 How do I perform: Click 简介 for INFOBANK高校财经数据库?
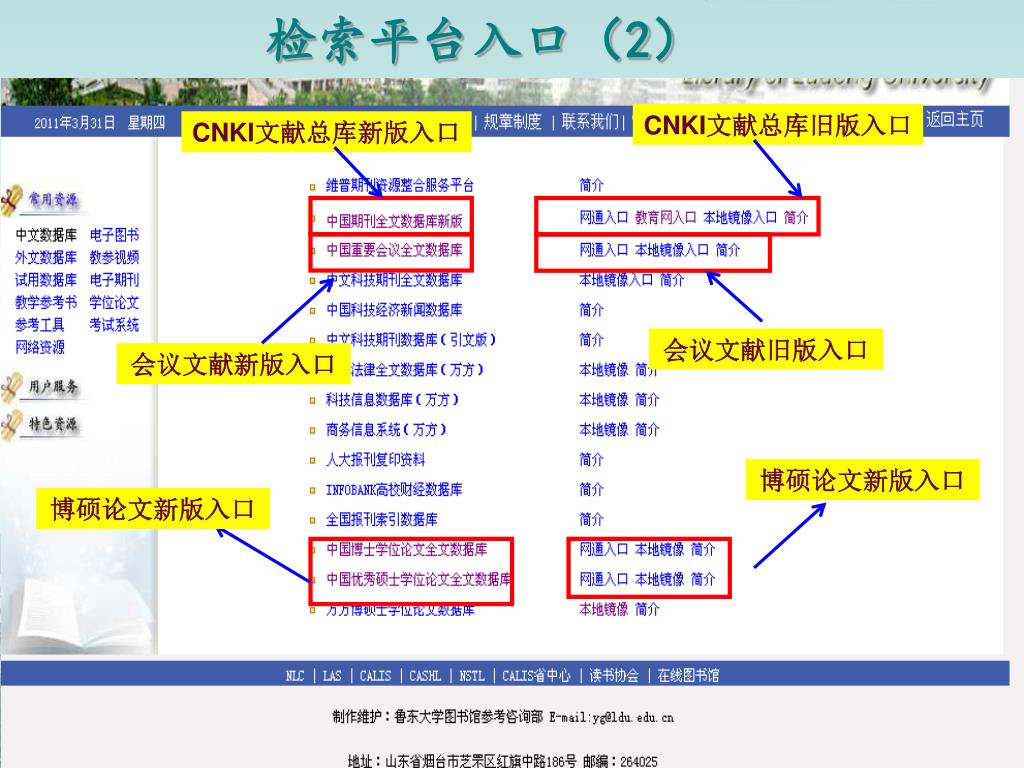(592, 490)
